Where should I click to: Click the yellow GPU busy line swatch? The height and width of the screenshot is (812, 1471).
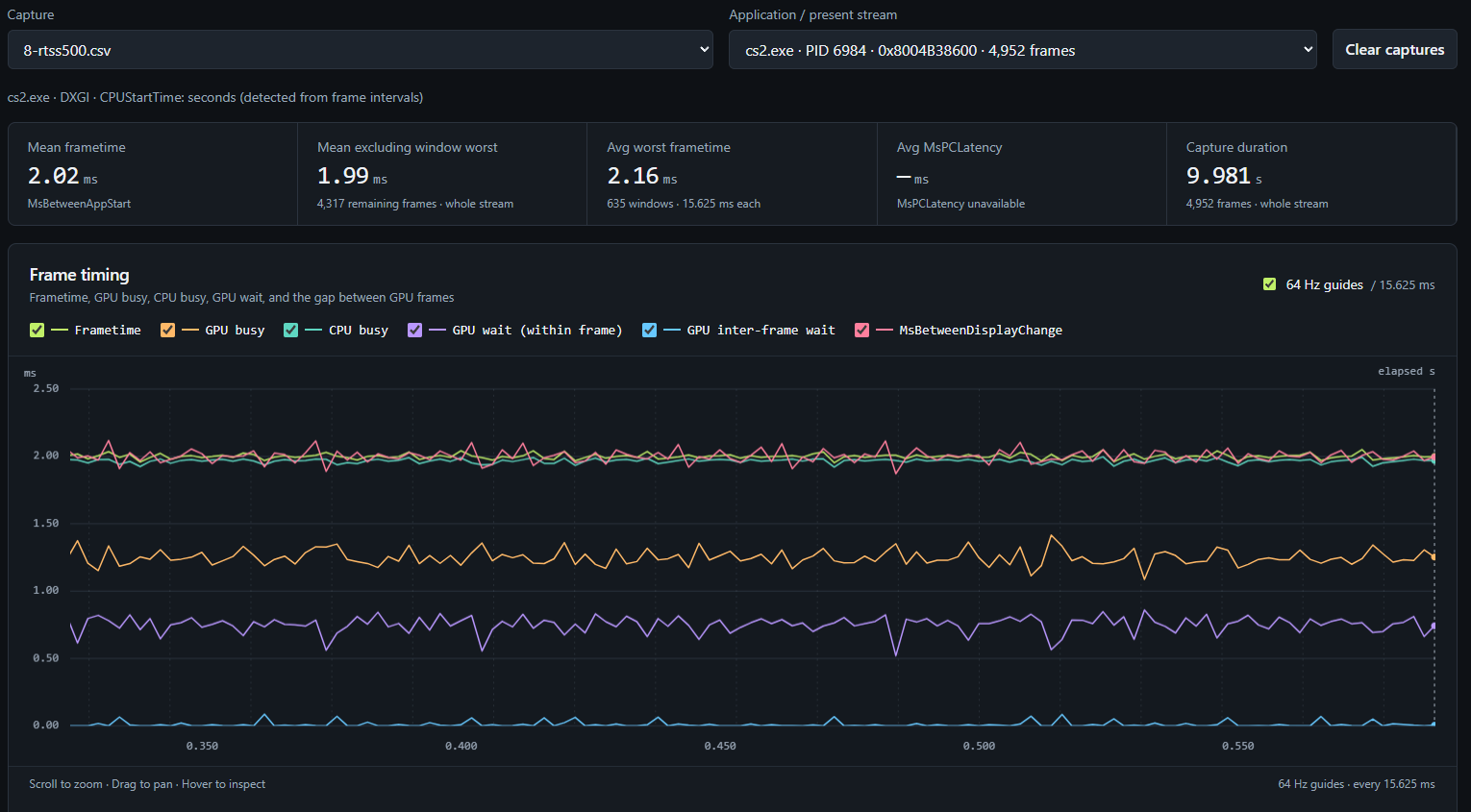pos(190,330)
